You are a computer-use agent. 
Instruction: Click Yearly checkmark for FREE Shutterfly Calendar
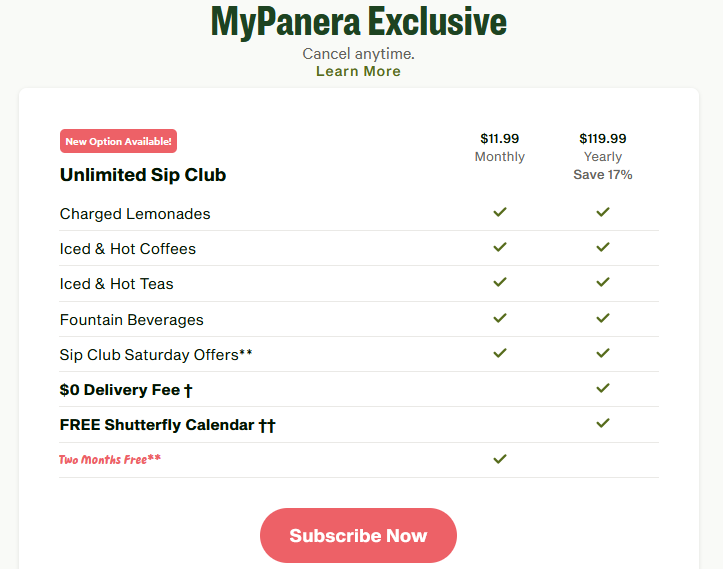603,423
